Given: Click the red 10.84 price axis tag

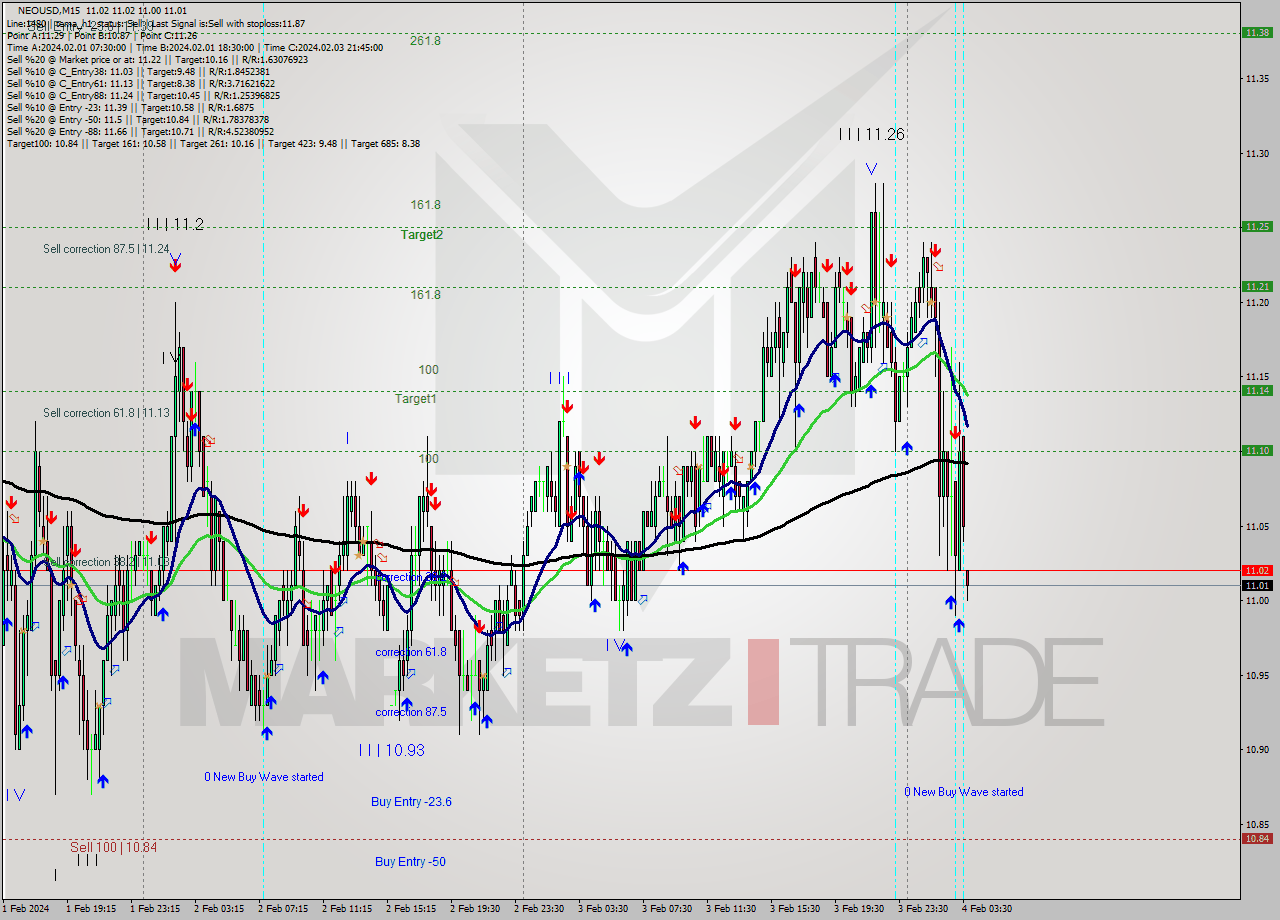Looking at the screenshot, I should pyautogui.click(x=1258, y=839).
